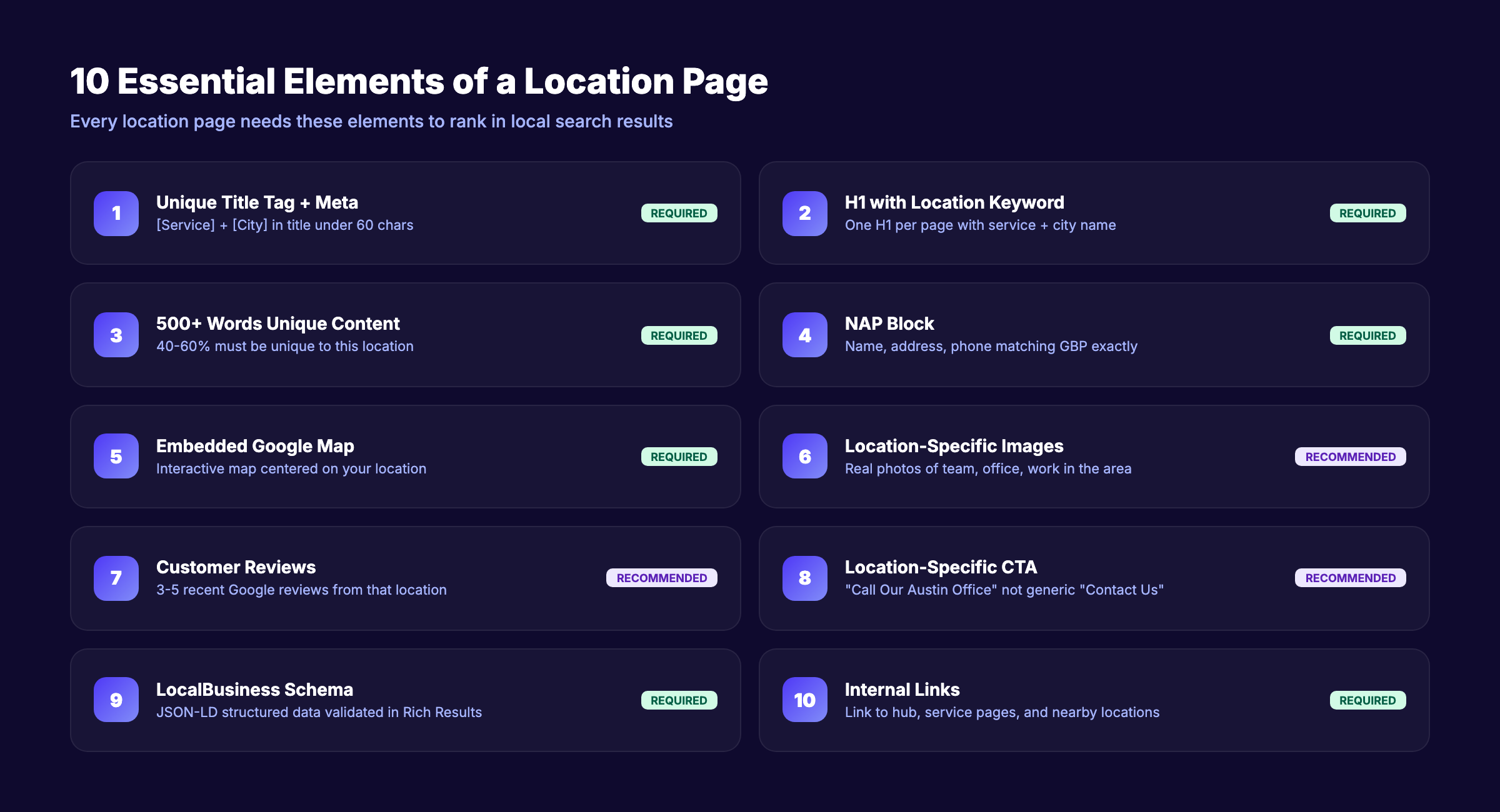The height and width of the screenshot is (812, 1500).
Task: Click the number 8 badge for Location-Specific CTA
Action: (804, 578)
